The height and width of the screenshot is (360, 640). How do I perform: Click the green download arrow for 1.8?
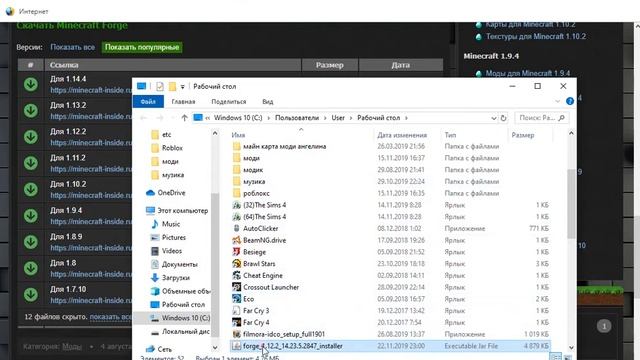pyautogui.click(x=31, y=268)
